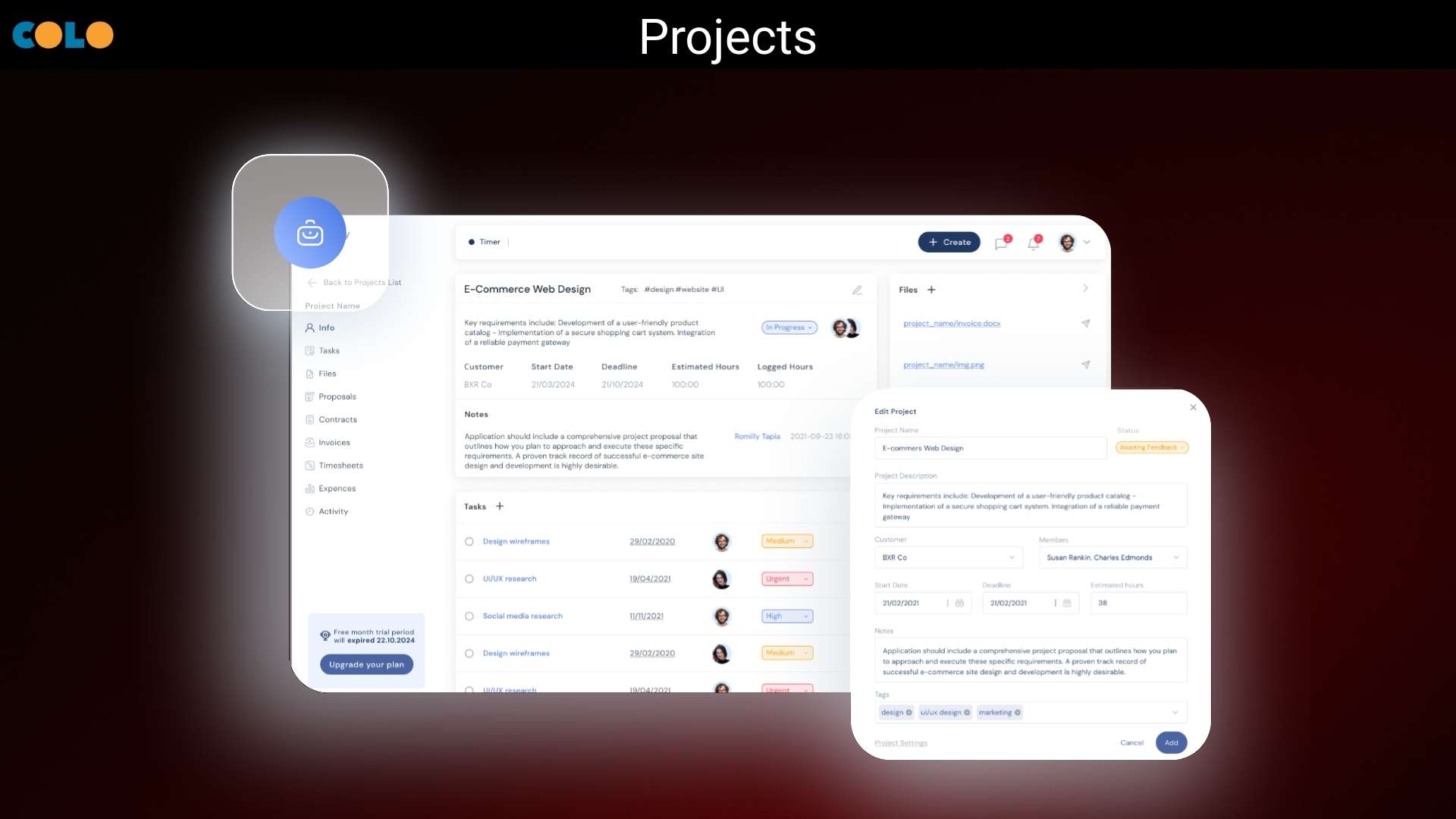This screenshot has width=1456, height=819.
Task: Click the pencil icon to edit project title
Action: tap(857, 290)
